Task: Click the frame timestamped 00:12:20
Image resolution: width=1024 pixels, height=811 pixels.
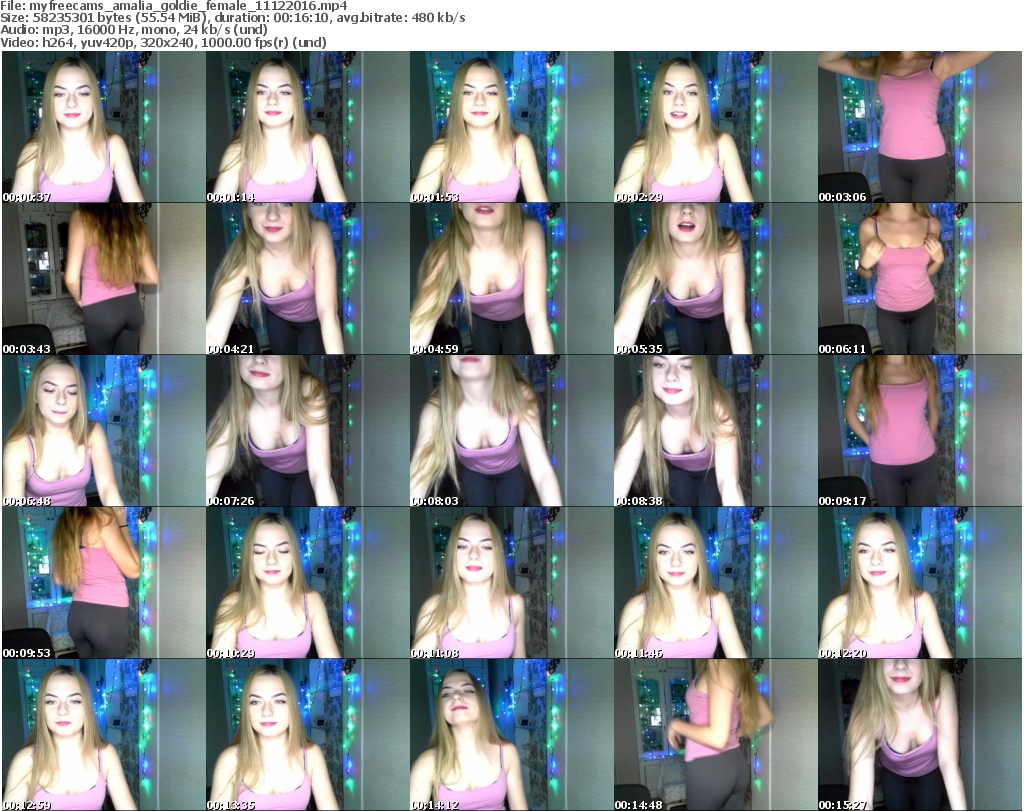Action: click(919, 583)
